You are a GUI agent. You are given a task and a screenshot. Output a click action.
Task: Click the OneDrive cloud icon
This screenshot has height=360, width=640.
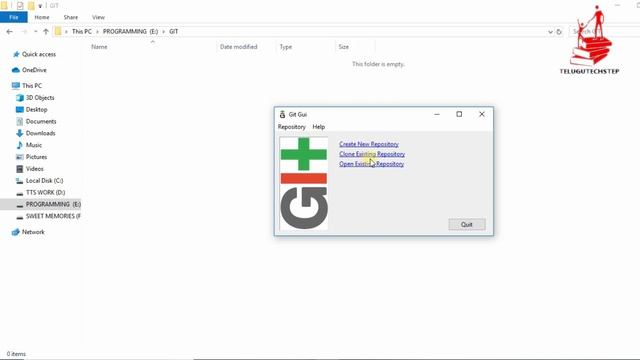click(x=16, y=70)
